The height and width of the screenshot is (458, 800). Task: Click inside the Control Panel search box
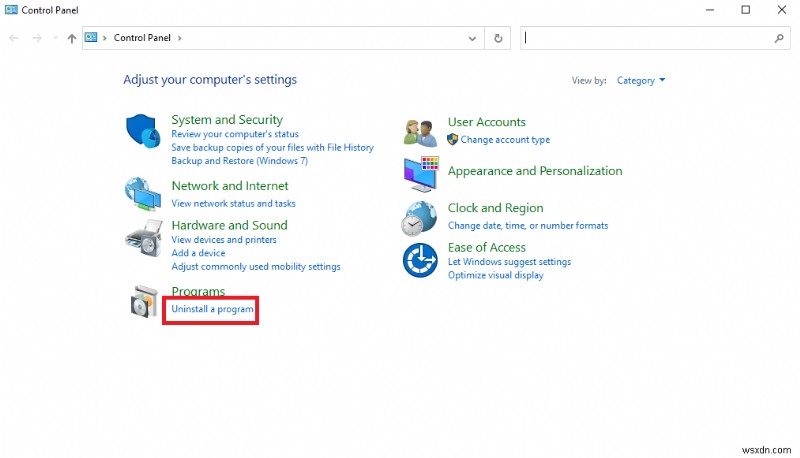click(x=650, y=38)
